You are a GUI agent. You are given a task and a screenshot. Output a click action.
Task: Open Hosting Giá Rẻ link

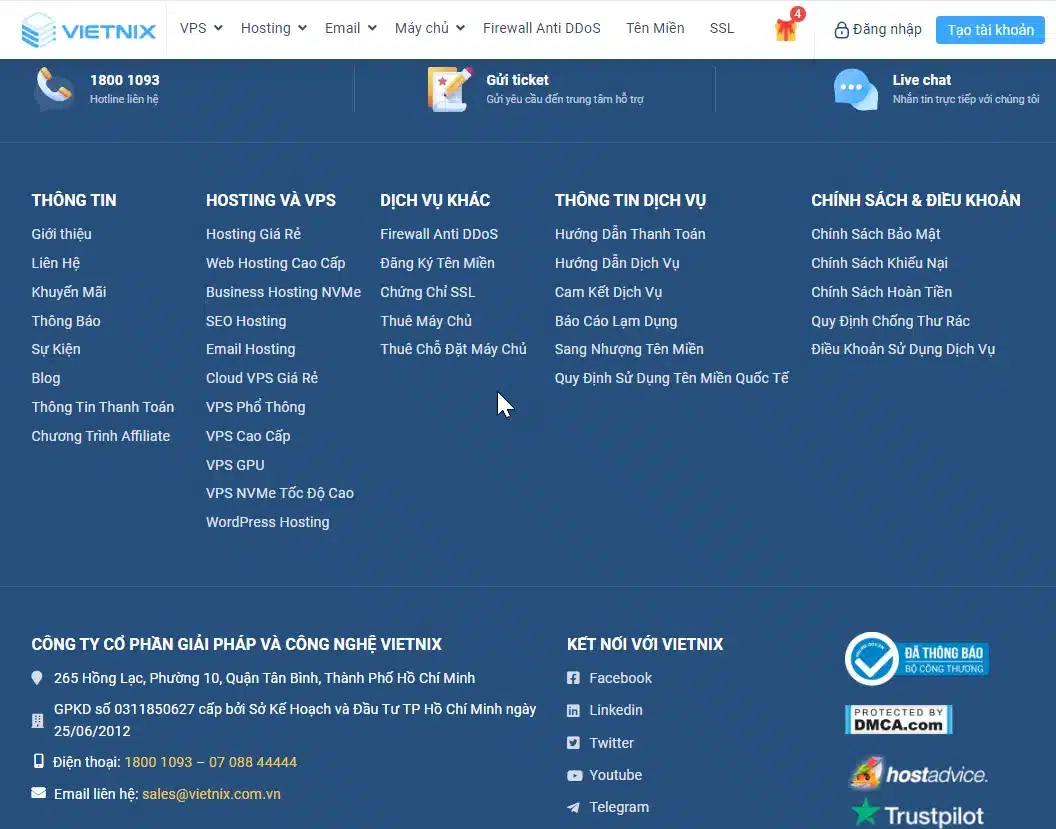[253, 234]
